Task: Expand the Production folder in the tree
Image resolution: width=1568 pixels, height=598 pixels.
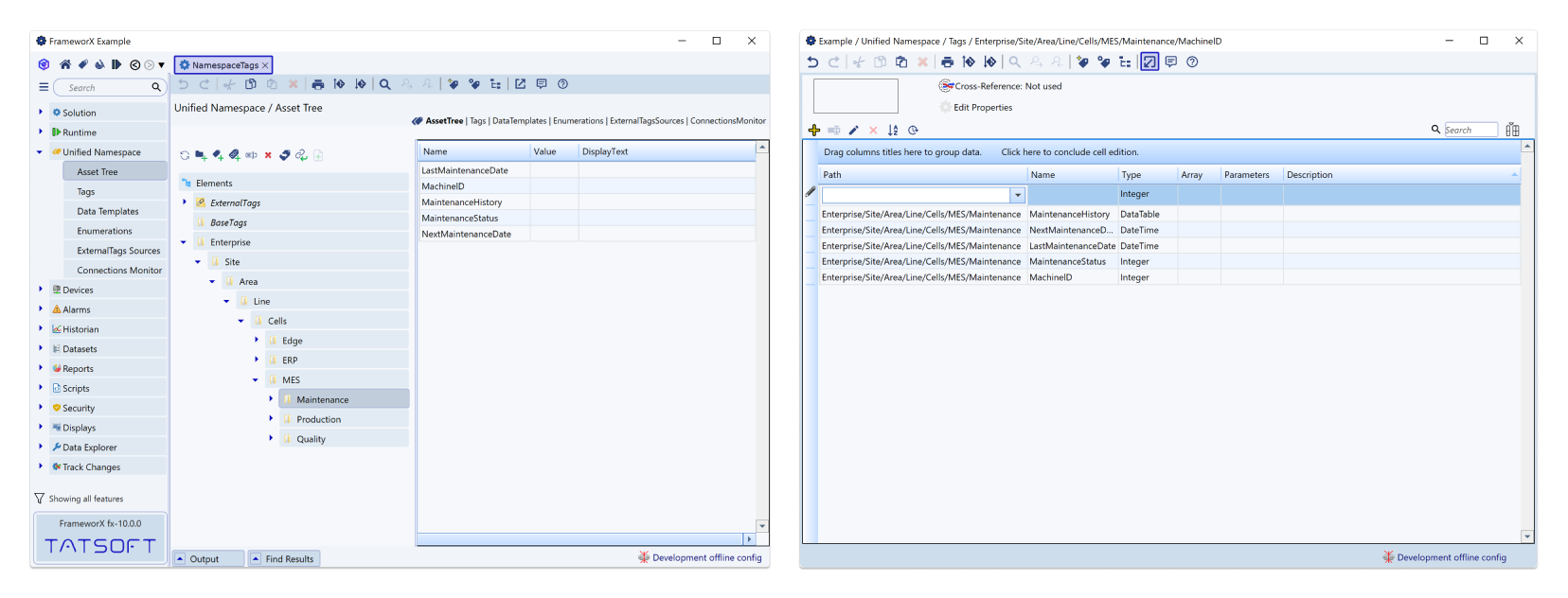Action: coord(271,419)
